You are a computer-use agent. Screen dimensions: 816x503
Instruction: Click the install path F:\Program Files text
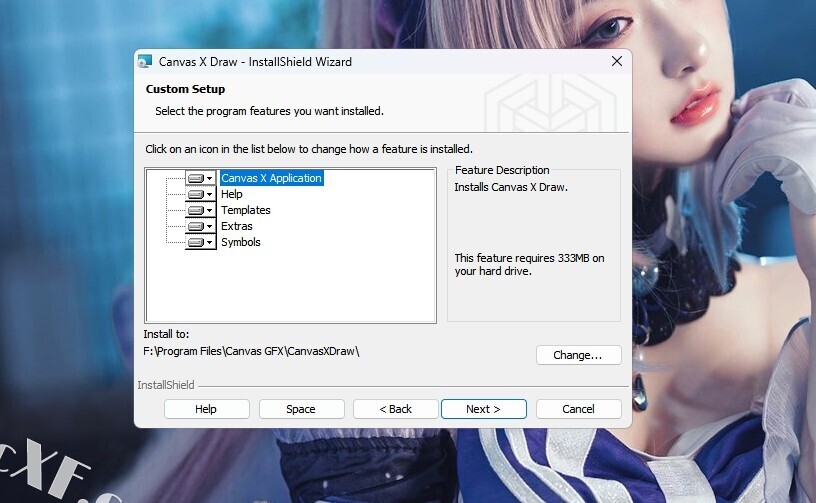(251, 351)
